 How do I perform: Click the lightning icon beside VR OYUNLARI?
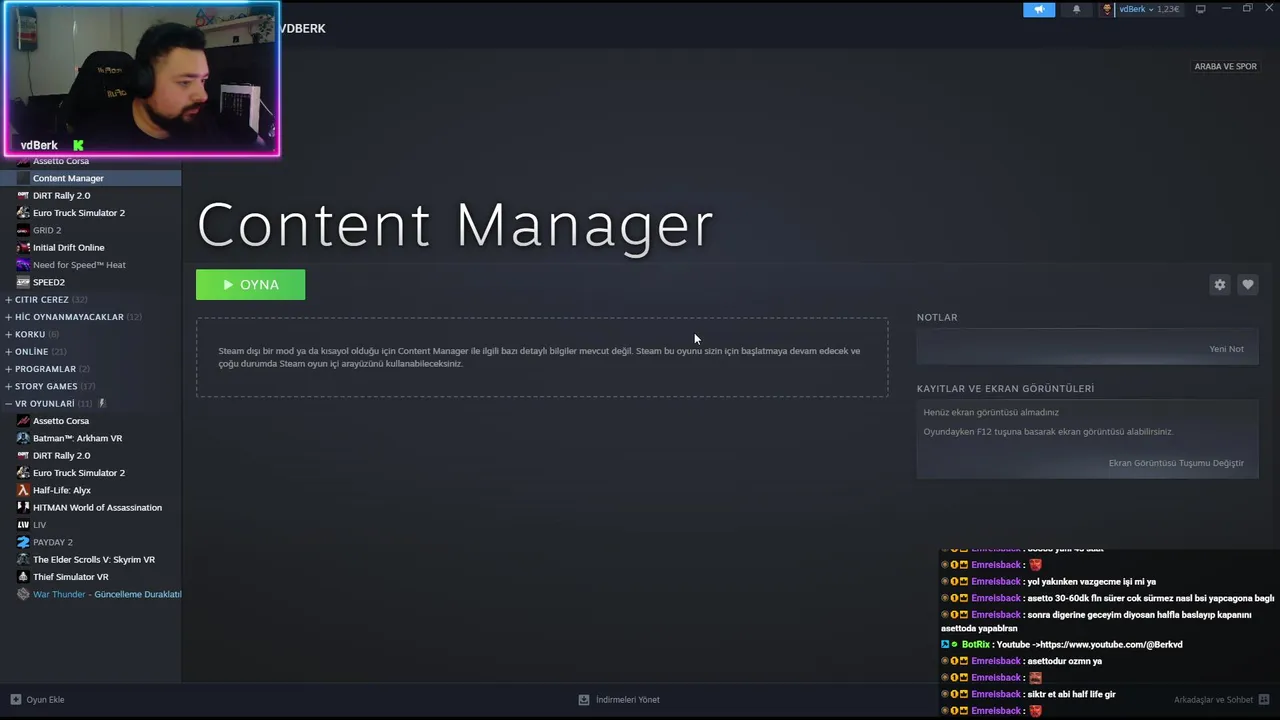pos(101,404)
